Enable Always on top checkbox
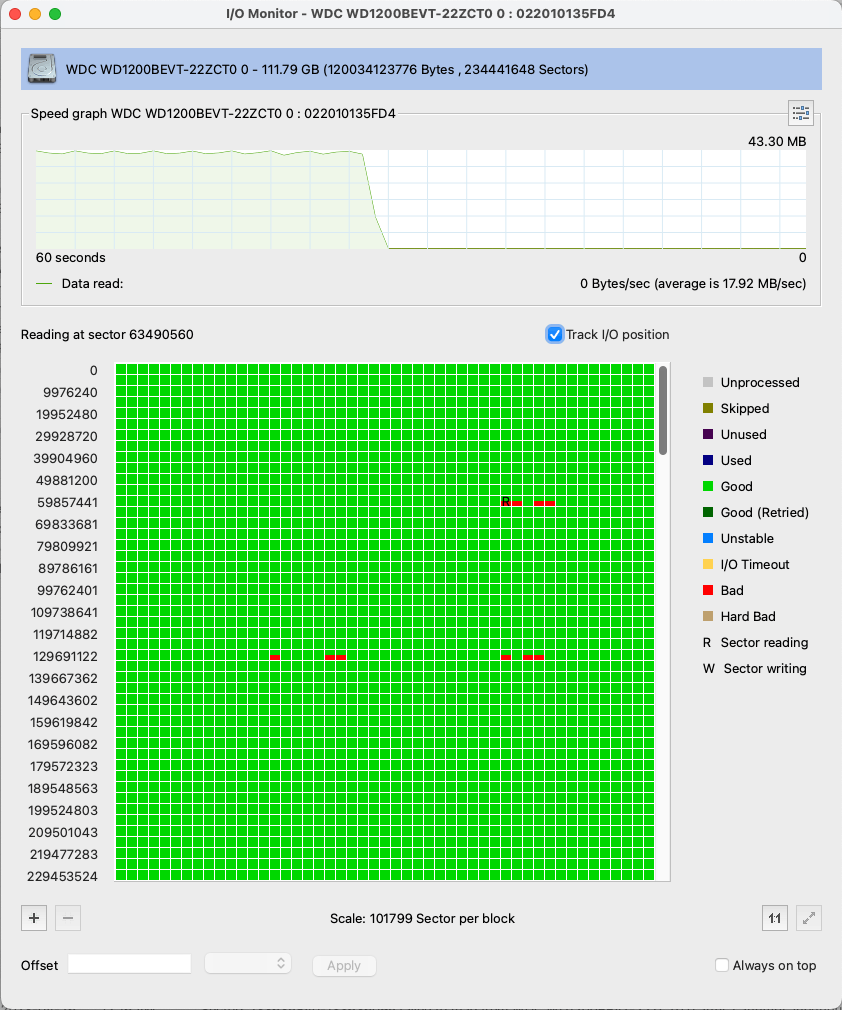Screen dimensions: 842x1010 pos(722,965)
